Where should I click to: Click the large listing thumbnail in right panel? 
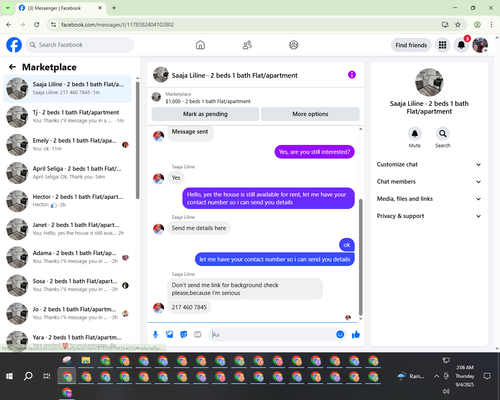pos(429,82)
